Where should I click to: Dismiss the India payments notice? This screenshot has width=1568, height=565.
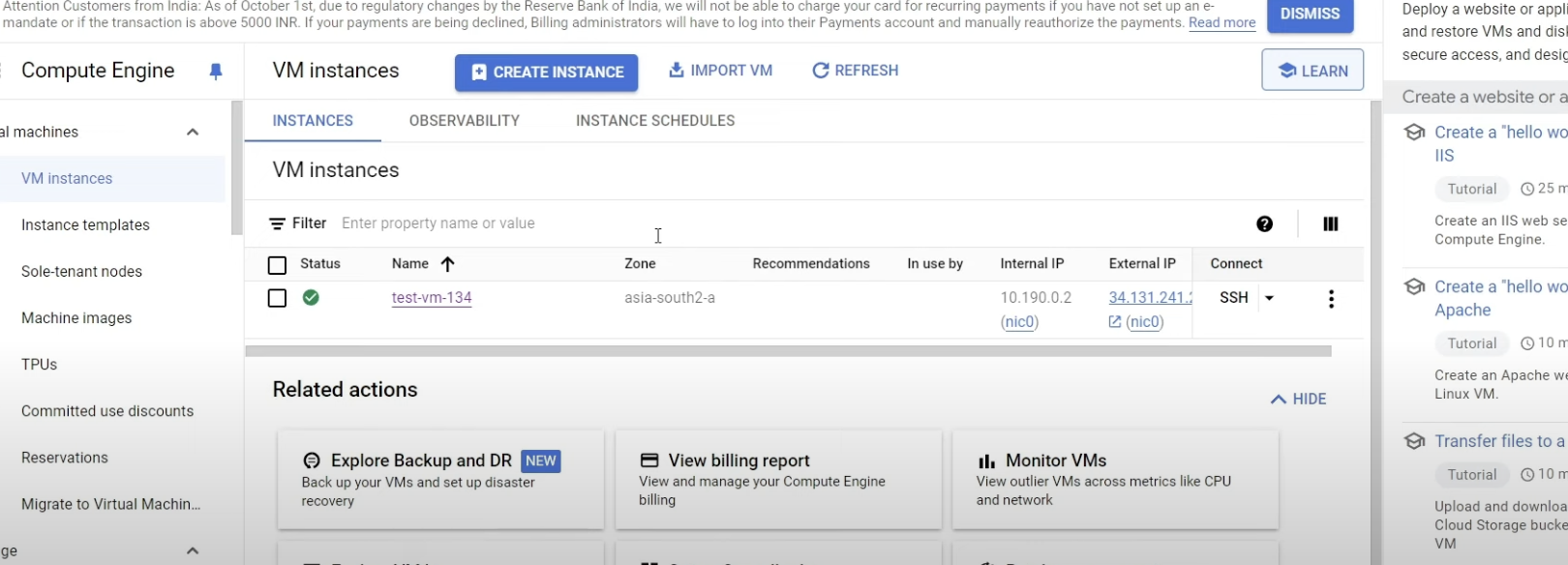(1309, 15)
